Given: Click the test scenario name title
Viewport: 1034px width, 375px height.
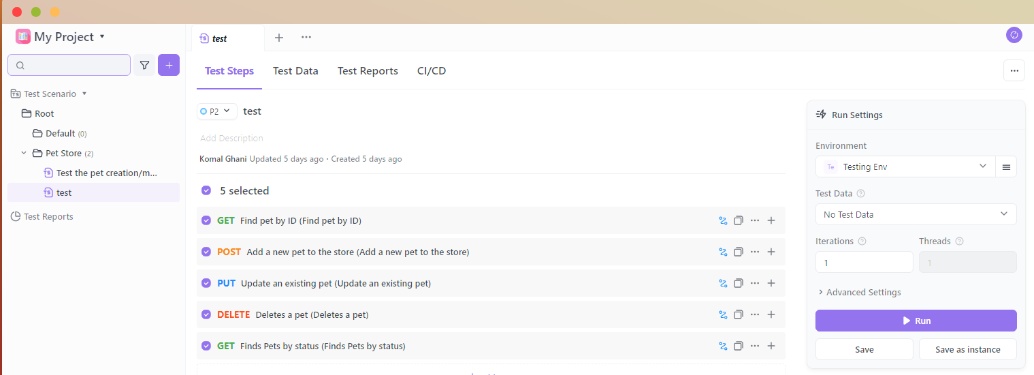Looking at the screenshot, I should [x=253, y=111].
